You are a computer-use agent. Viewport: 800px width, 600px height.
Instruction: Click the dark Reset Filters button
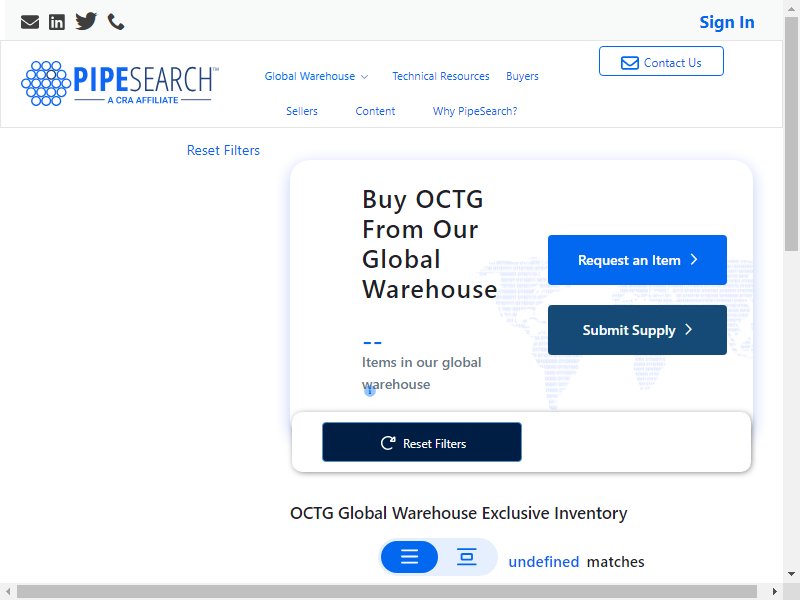click(x=422, y=442)
